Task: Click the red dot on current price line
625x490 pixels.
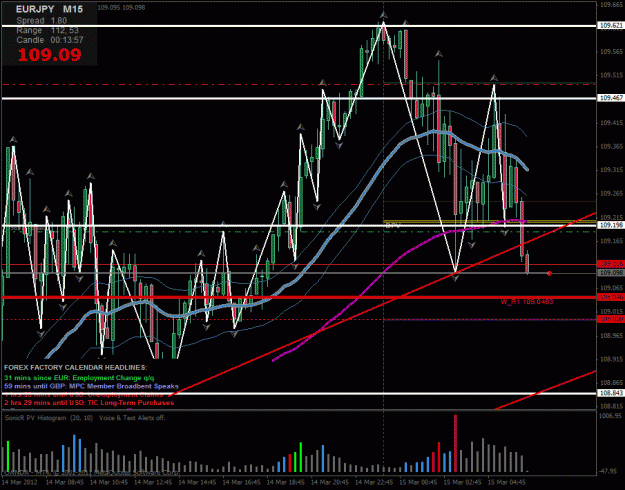Action: click(x=549, y=273)
